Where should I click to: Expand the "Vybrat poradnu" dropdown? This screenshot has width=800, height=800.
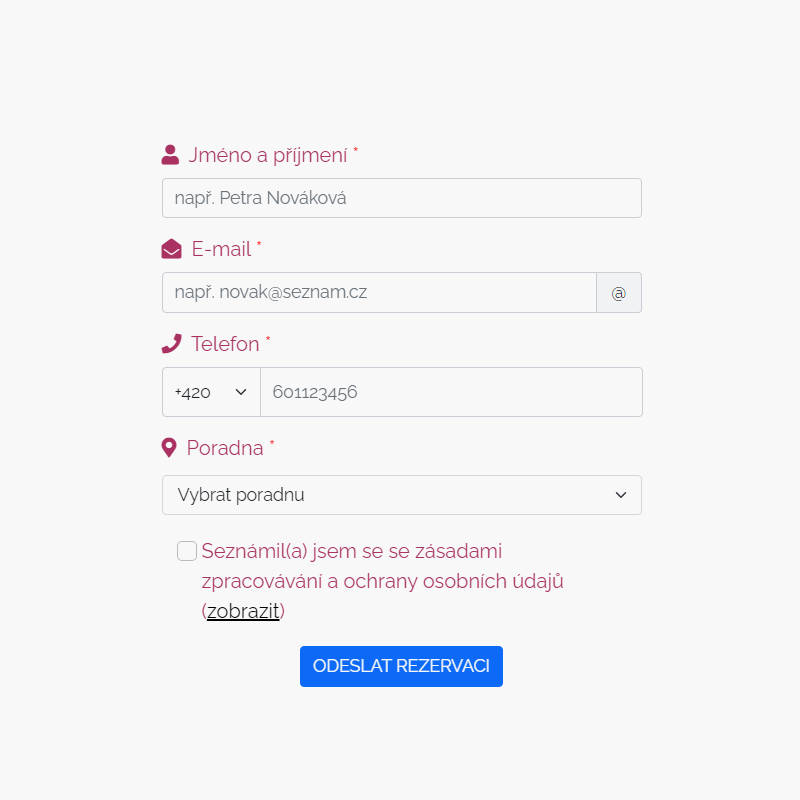click(401, 495)
